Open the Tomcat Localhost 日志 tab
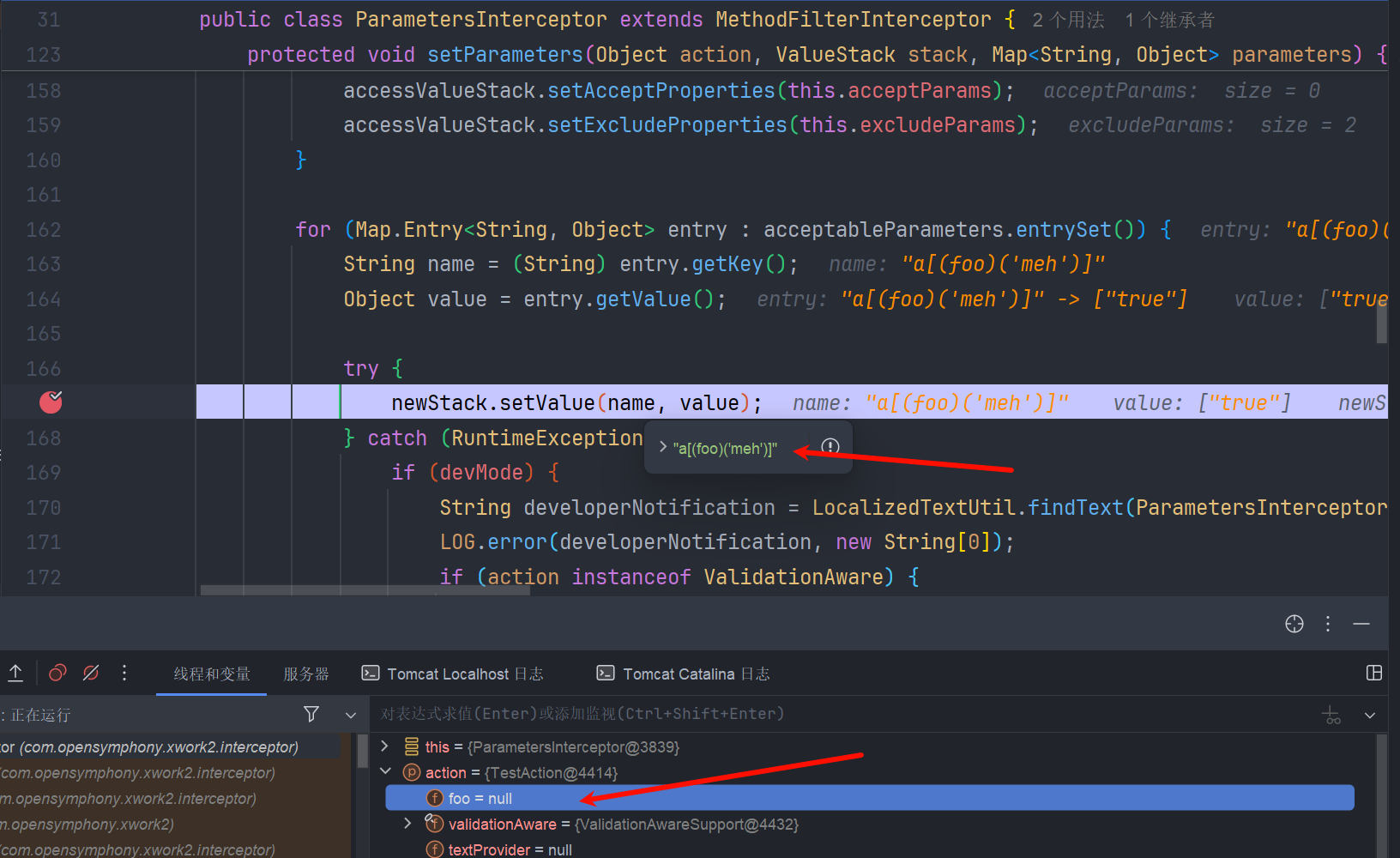Screen dimensions: 1400x858 click(x=452, y=674)
